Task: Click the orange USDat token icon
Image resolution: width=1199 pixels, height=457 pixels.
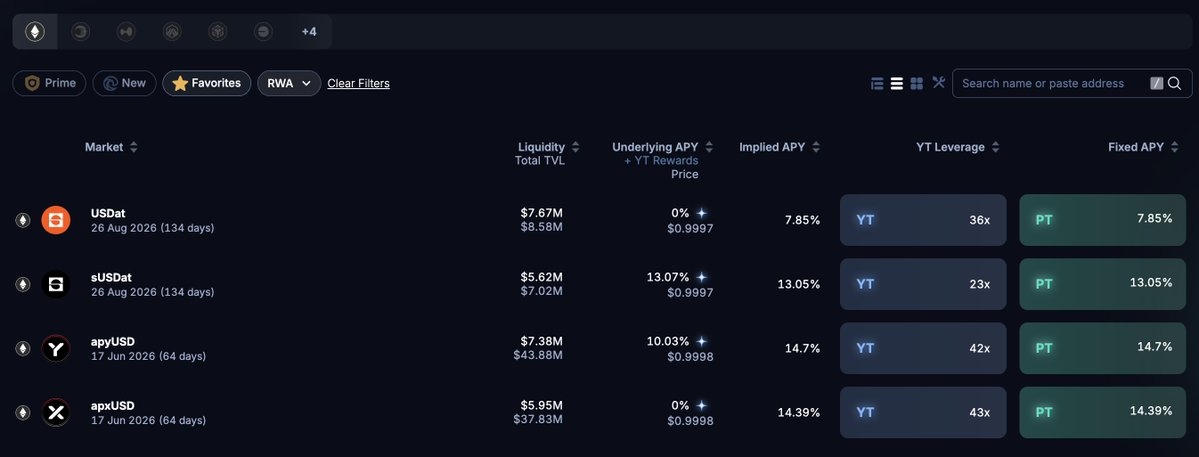Action: tap(56, 220)
